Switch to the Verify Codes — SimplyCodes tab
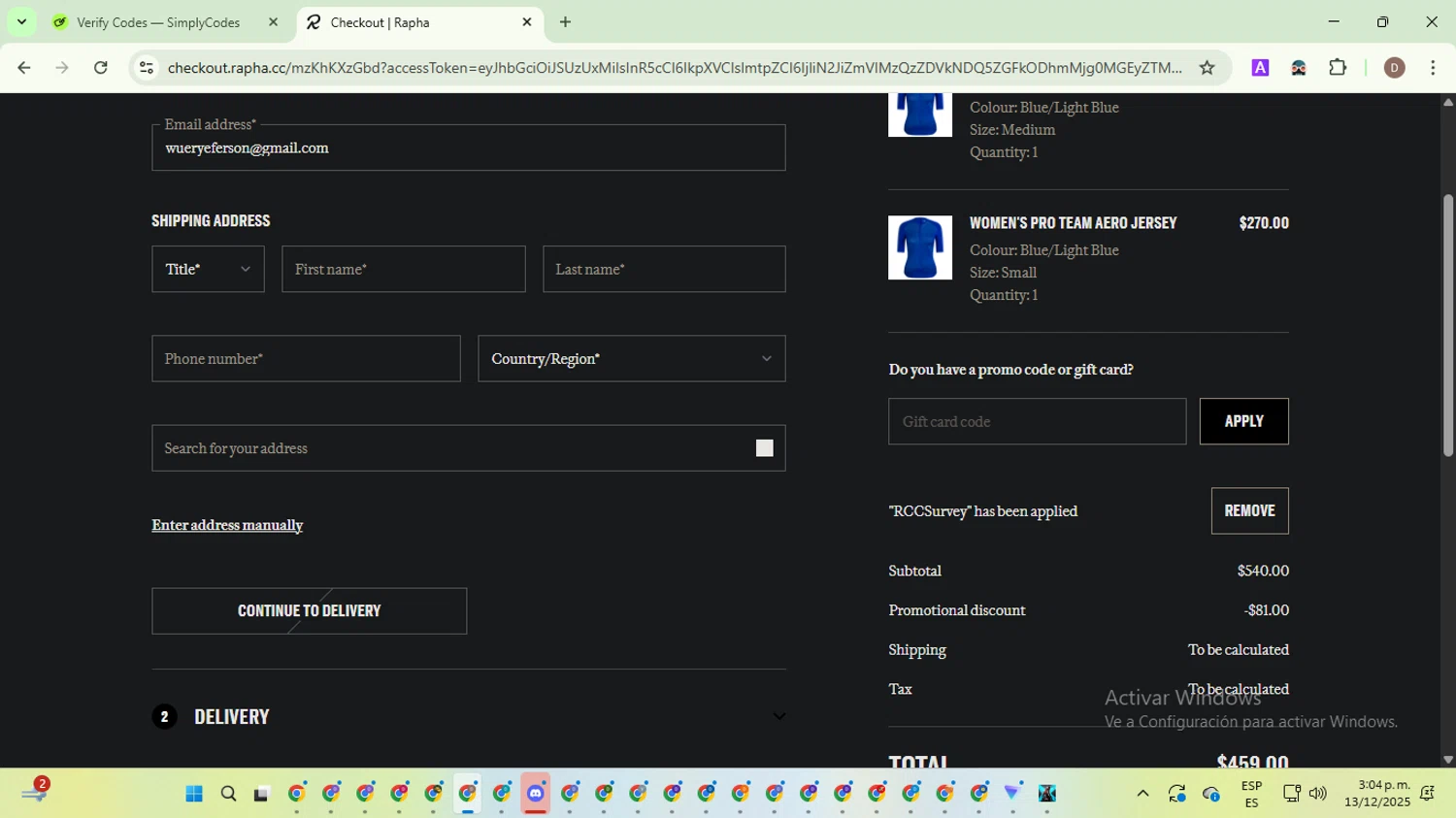Viewport: 1456px width, 818px height. 158,22
